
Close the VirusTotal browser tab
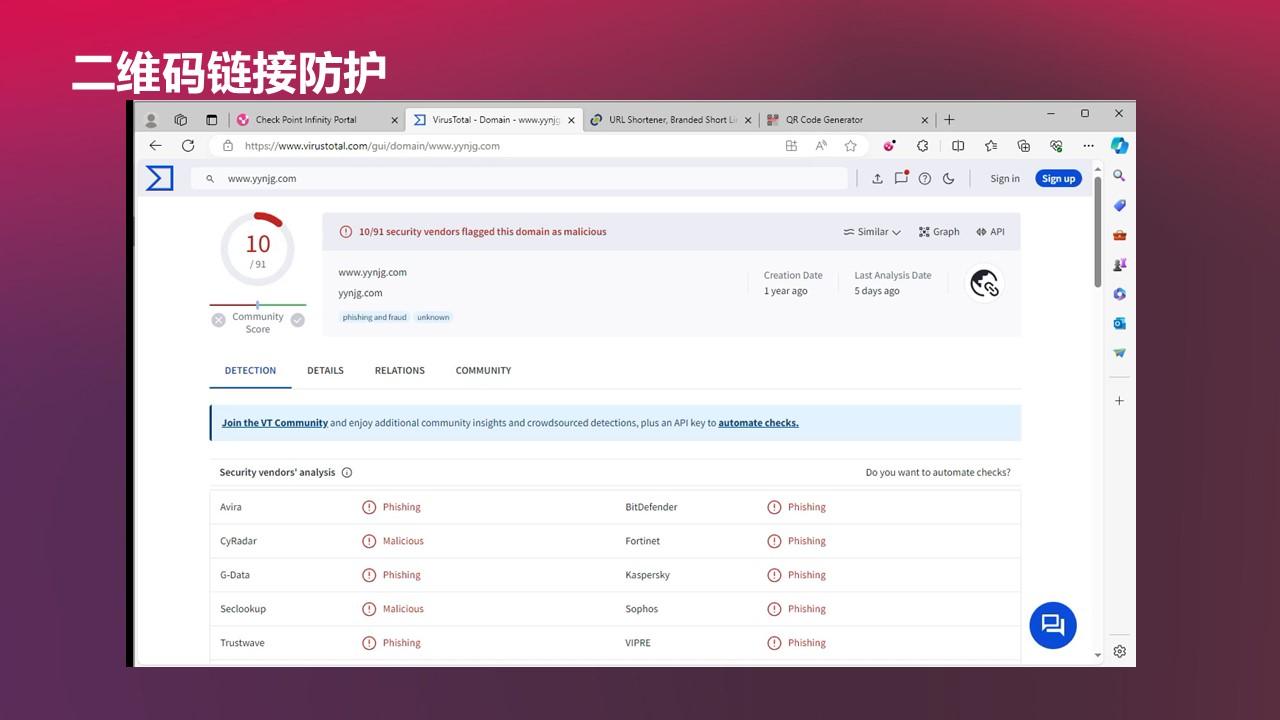tap(572, 120)
